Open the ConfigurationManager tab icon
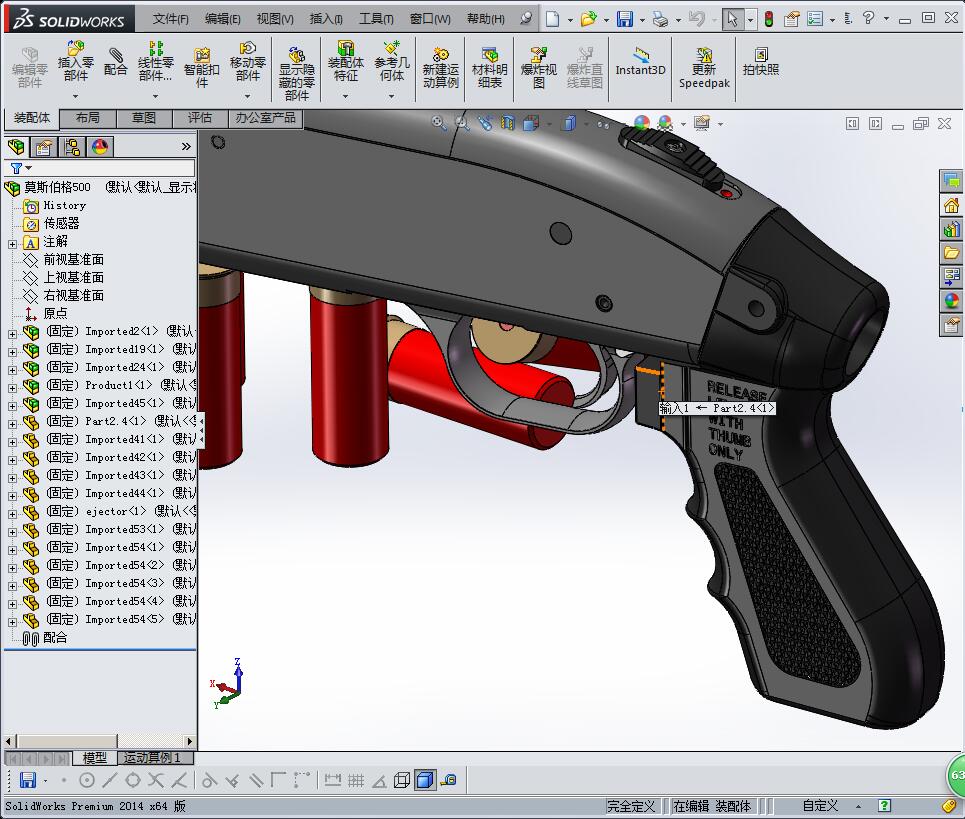965x819 pixels. (72, 146)
